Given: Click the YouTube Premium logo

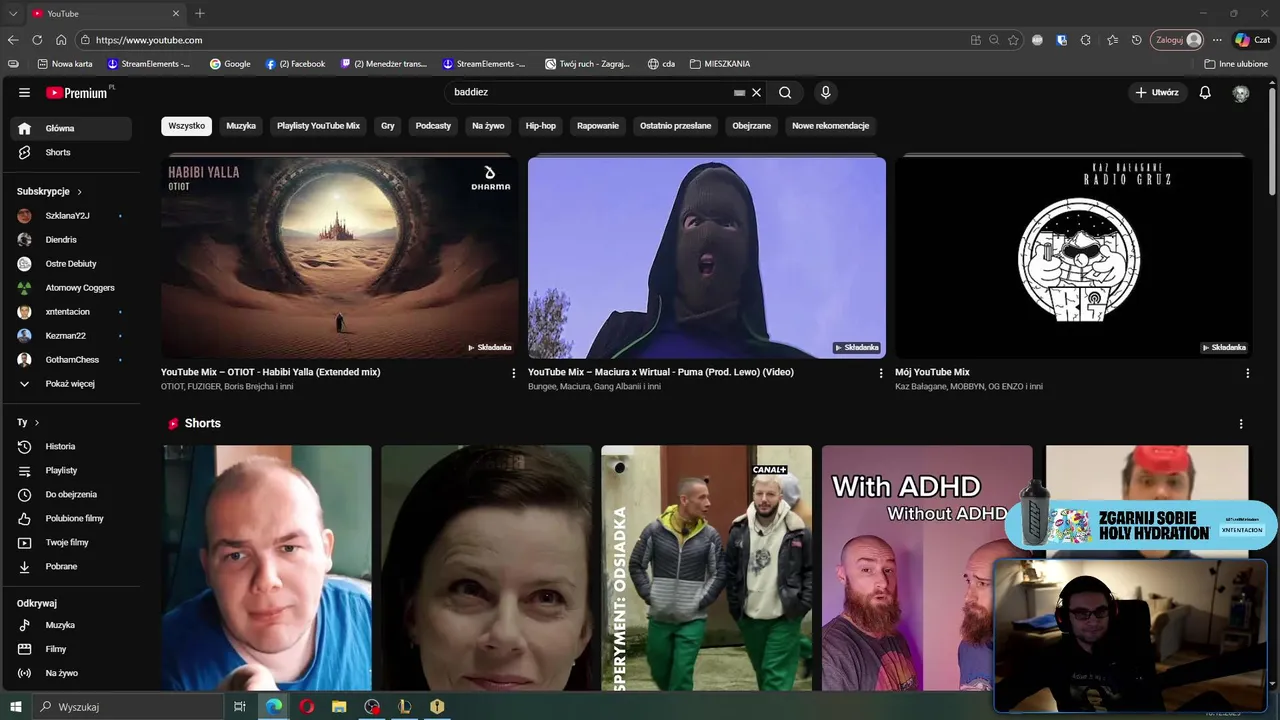Looking at the screenshot, I should [78, 92].
